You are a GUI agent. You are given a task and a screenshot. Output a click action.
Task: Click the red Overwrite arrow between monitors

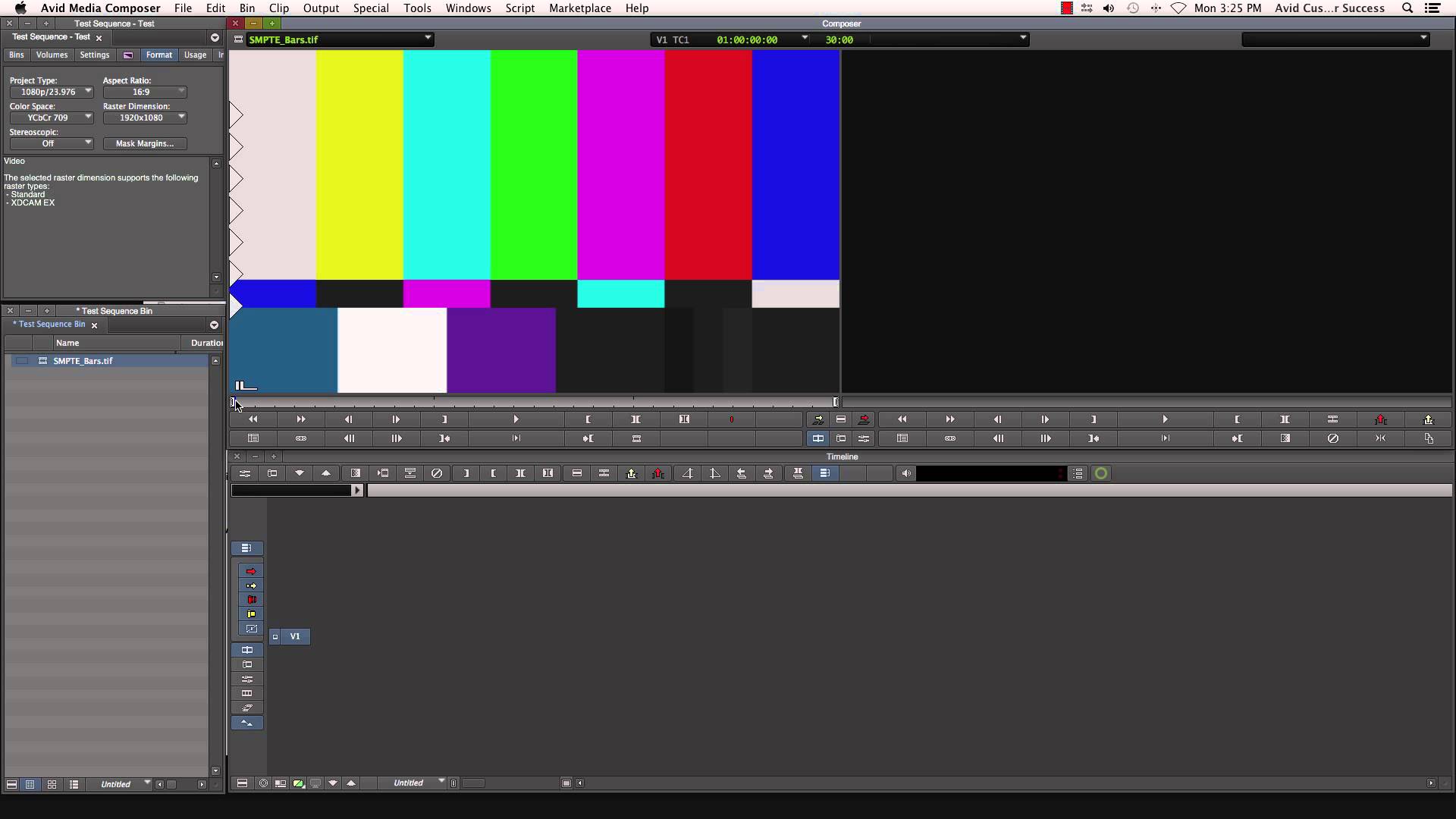pyautogui.click(x=864, y=419)
